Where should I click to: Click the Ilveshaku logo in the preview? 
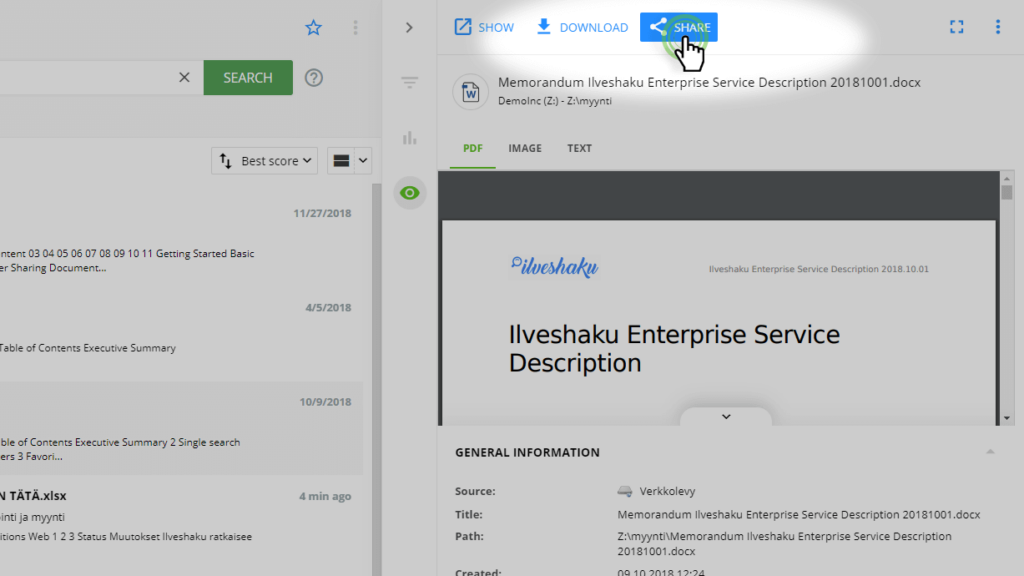[x=554, y=266]
